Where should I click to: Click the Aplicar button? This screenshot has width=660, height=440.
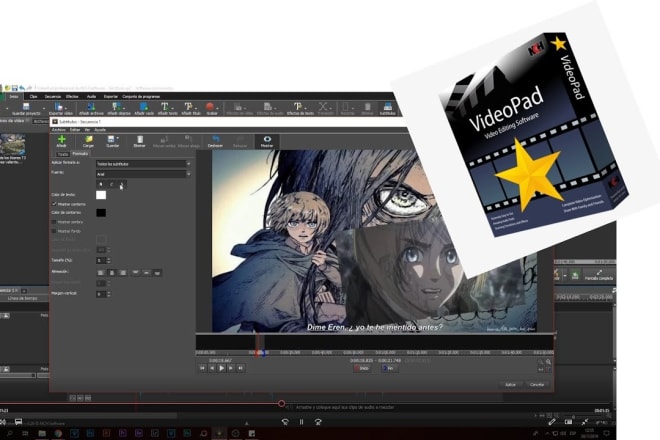click(x=510, y=383)
